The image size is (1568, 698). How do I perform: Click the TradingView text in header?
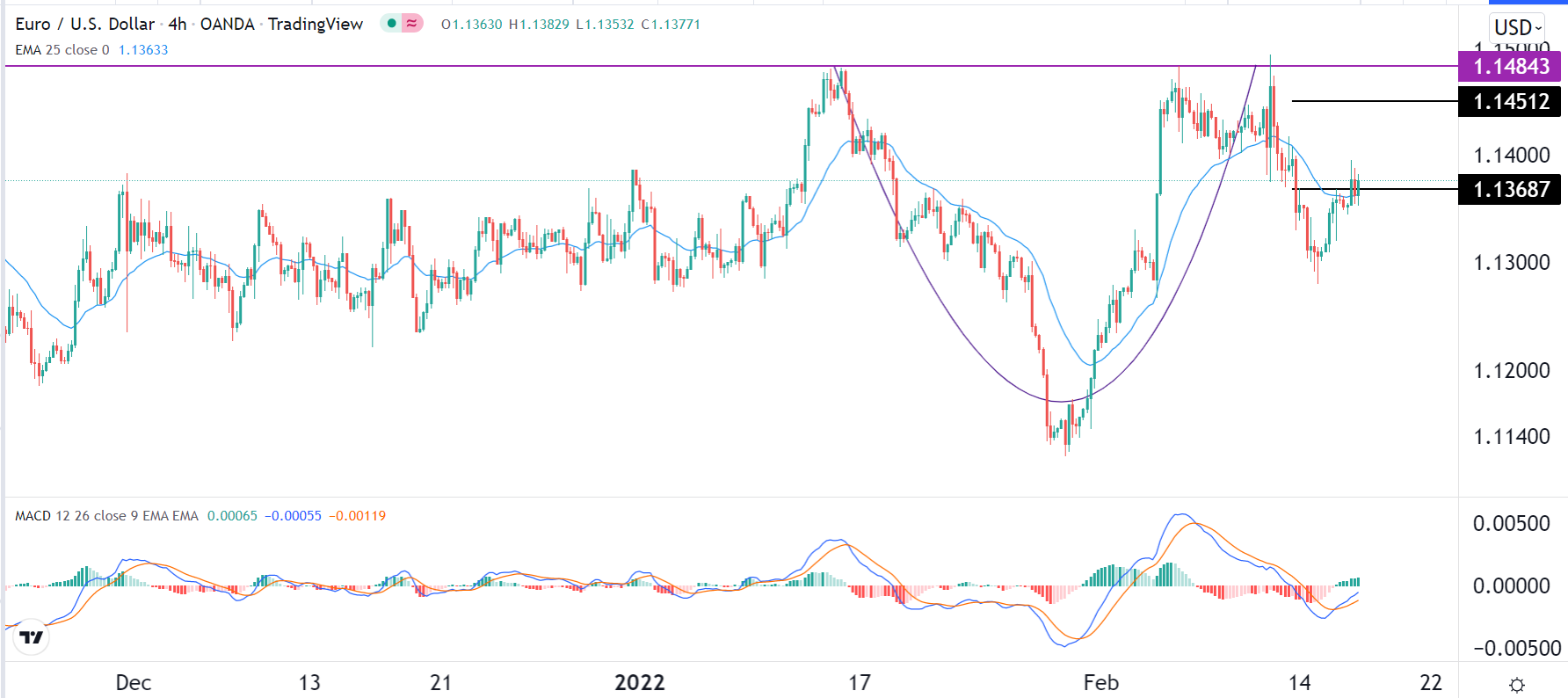click(316, 24)
